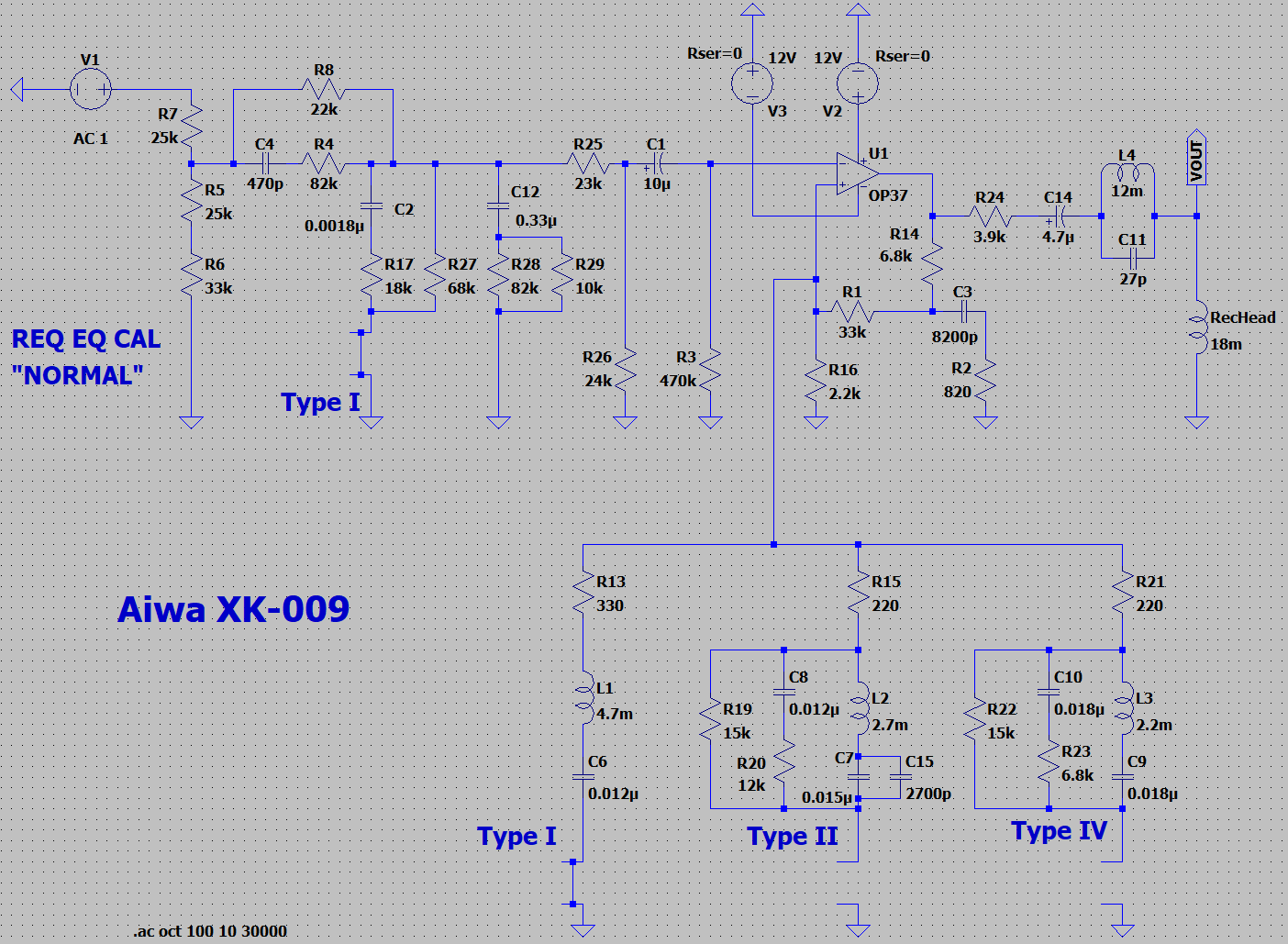Click the C12 0.33µ capacitor symbol
1288x944 pixels.
tap(498, 205)
